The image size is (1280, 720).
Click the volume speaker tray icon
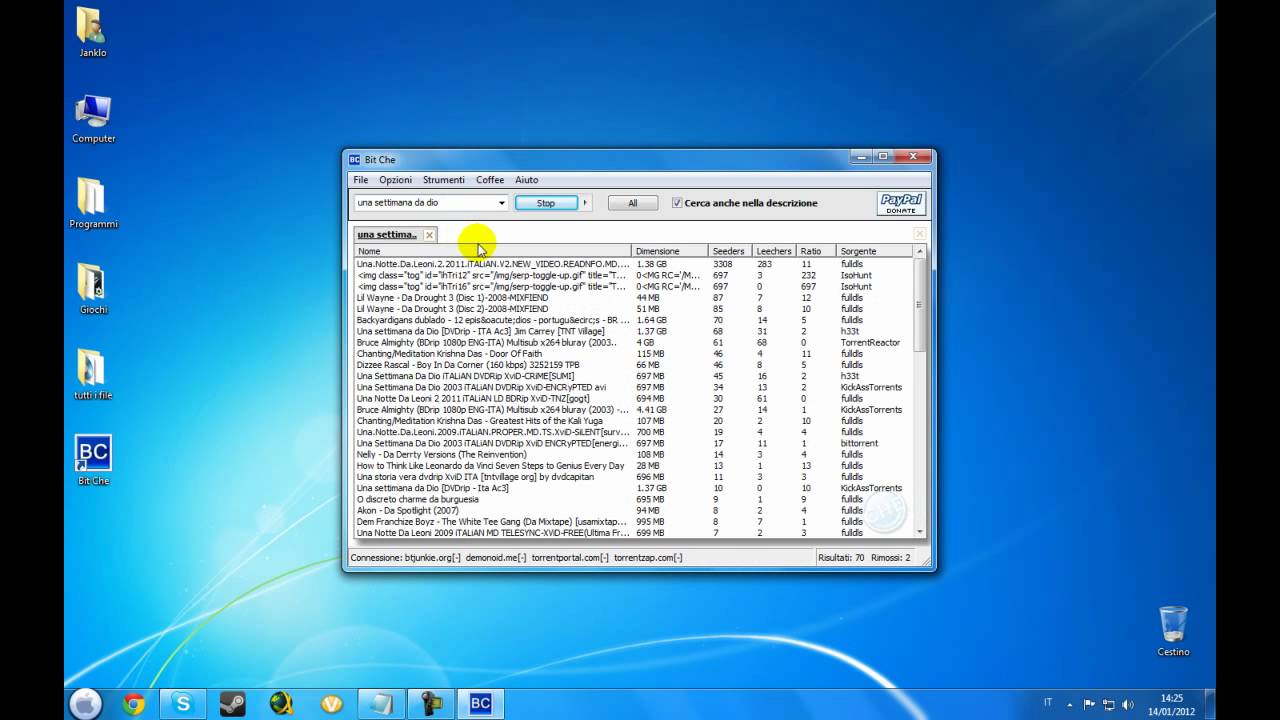click(x=1130, y=704)
